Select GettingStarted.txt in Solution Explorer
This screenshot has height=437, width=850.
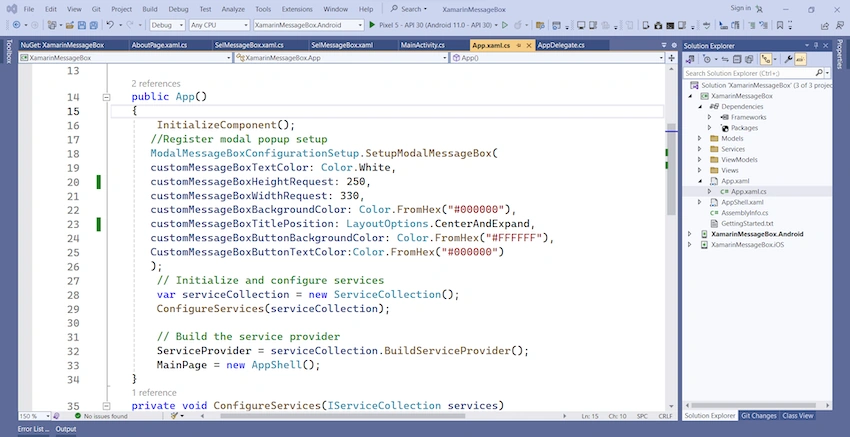click(746, 223)
